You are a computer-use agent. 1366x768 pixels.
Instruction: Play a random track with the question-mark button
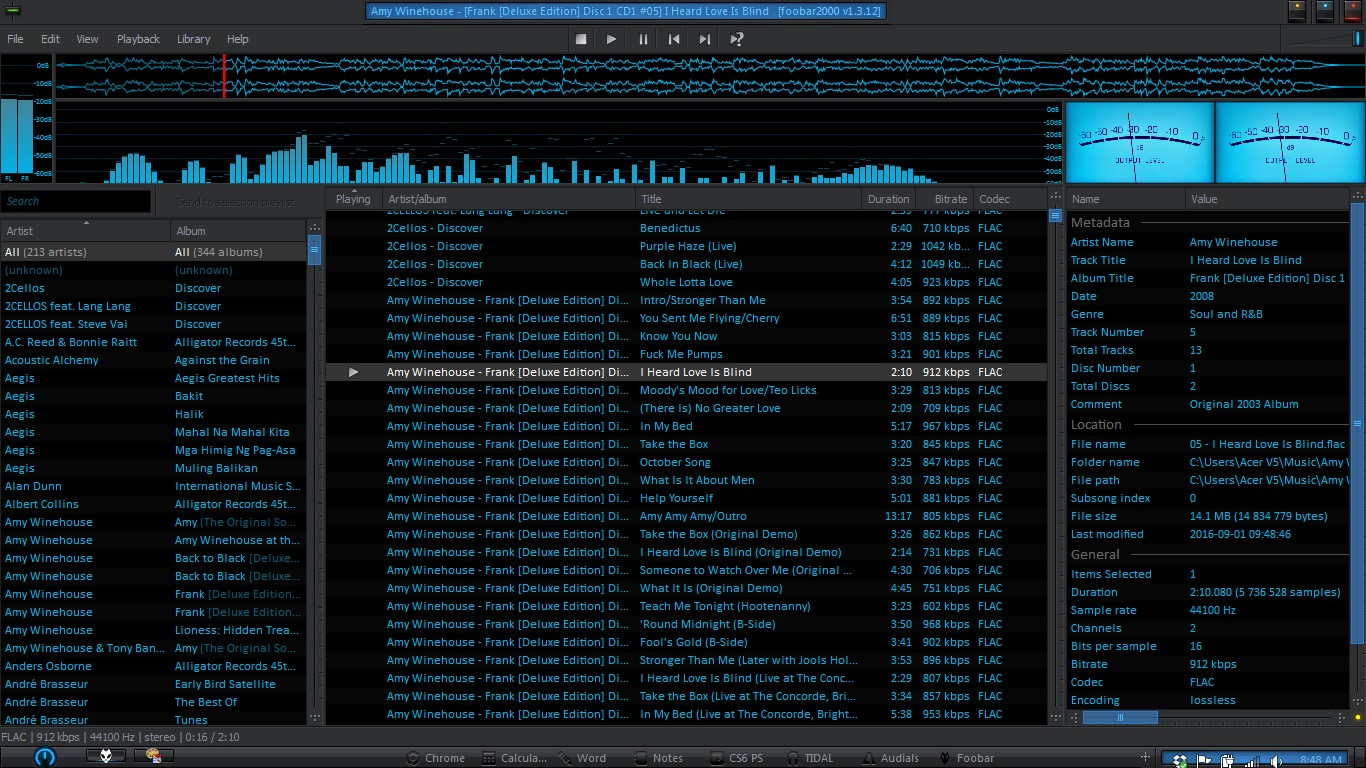[x=737, y=39]
